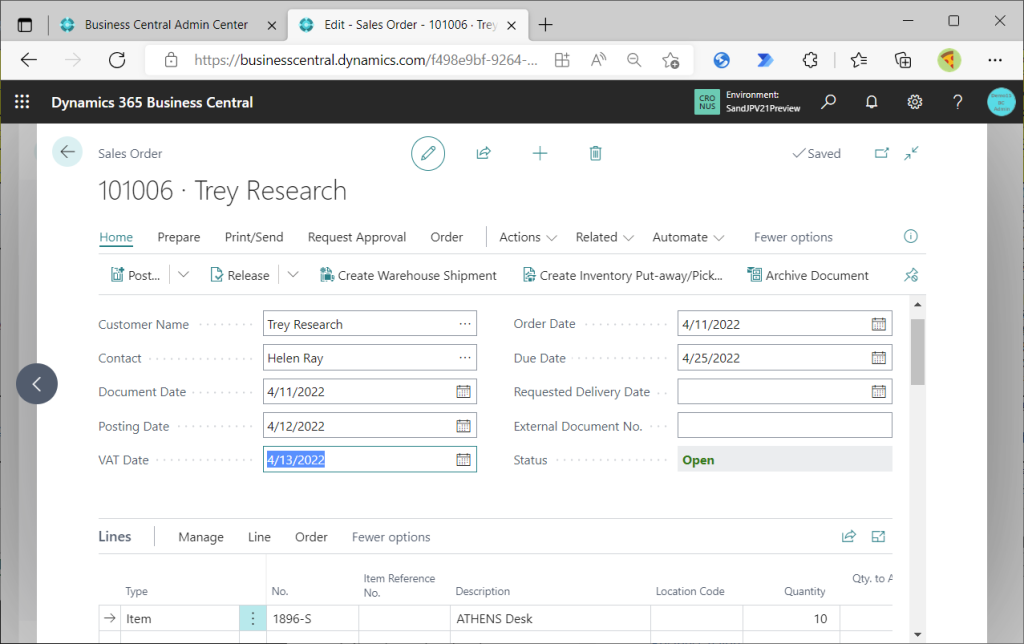Screen dimensions: 1024x644
Task: Open row options for the Item line
Action: coord(253,618)
